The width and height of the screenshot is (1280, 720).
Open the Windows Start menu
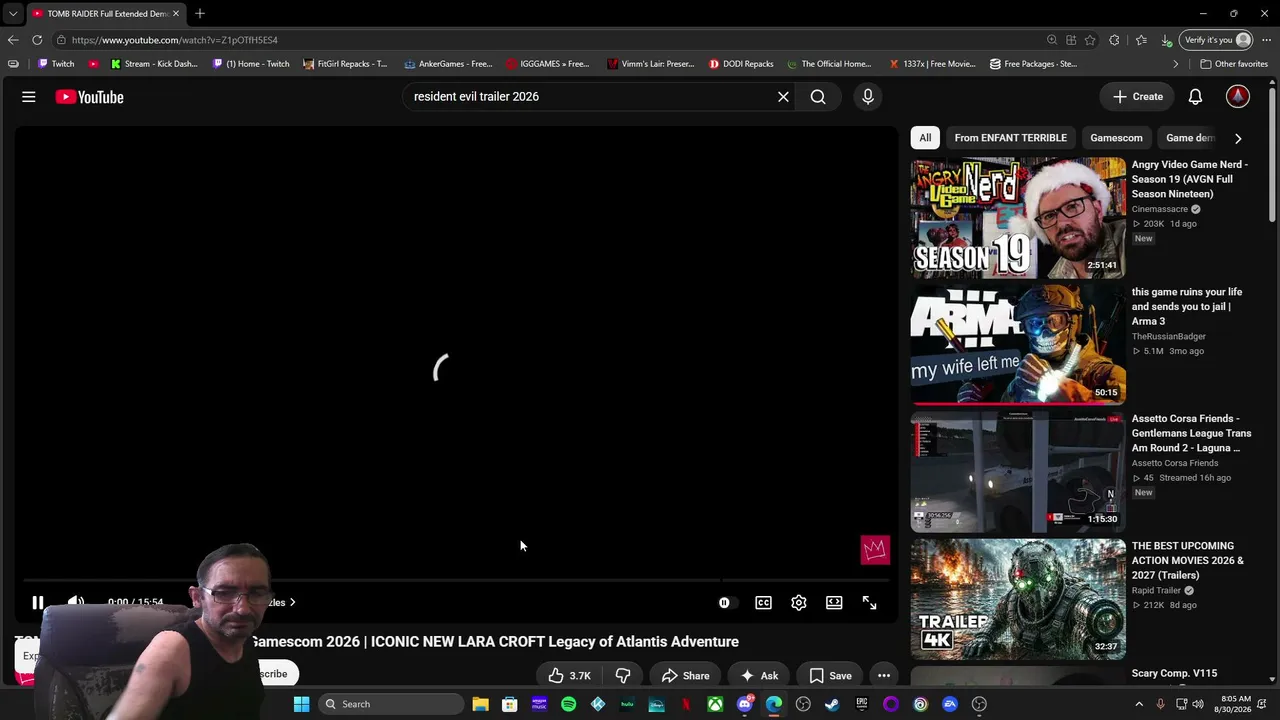(x=301, y=704)
